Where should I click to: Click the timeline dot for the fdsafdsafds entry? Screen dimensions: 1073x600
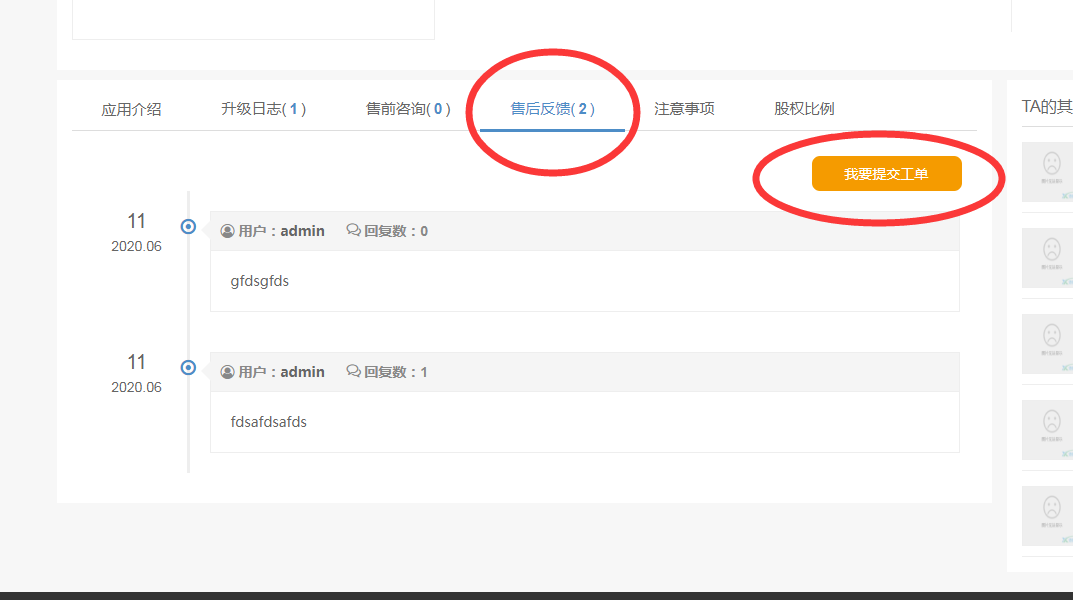coord(188,368)
